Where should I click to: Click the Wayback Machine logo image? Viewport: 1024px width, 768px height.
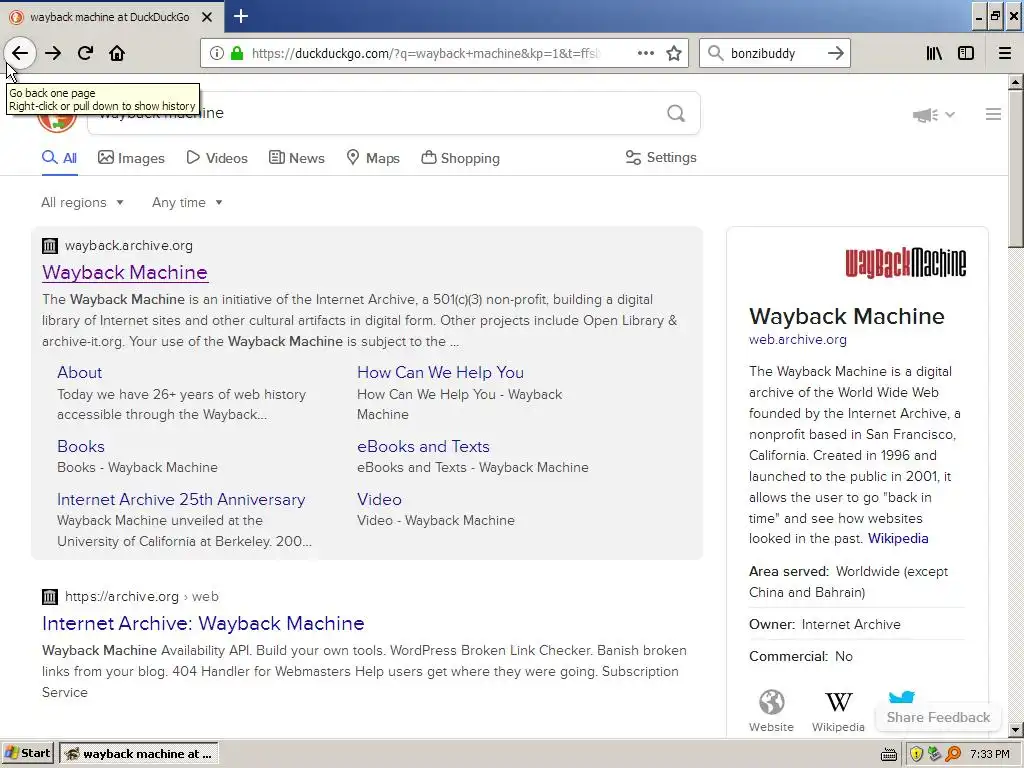[x=906, y=263]
